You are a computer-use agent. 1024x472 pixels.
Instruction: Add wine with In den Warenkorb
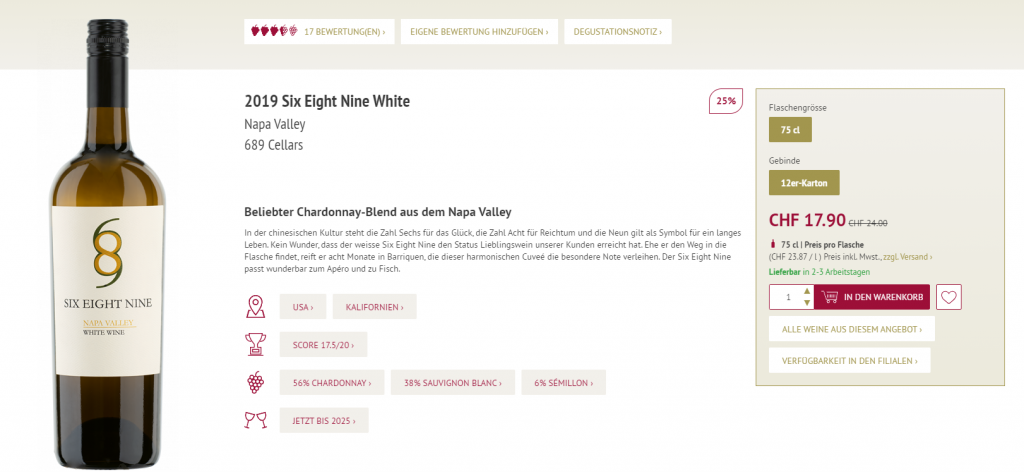click(872, 297)
